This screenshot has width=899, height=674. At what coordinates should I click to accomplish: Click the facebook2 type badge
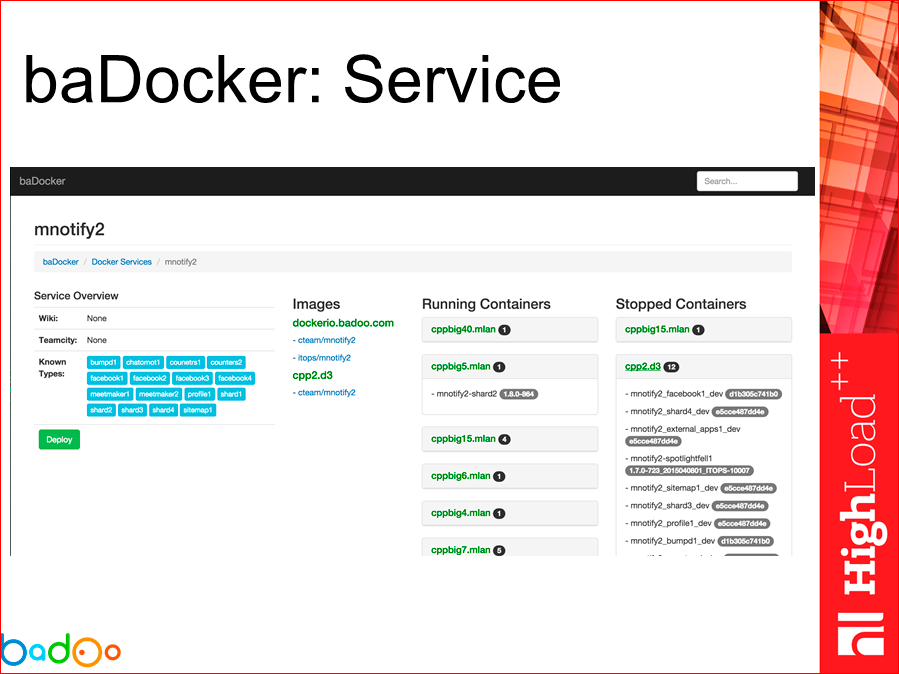pyautogui.click(x=149, y=378)
